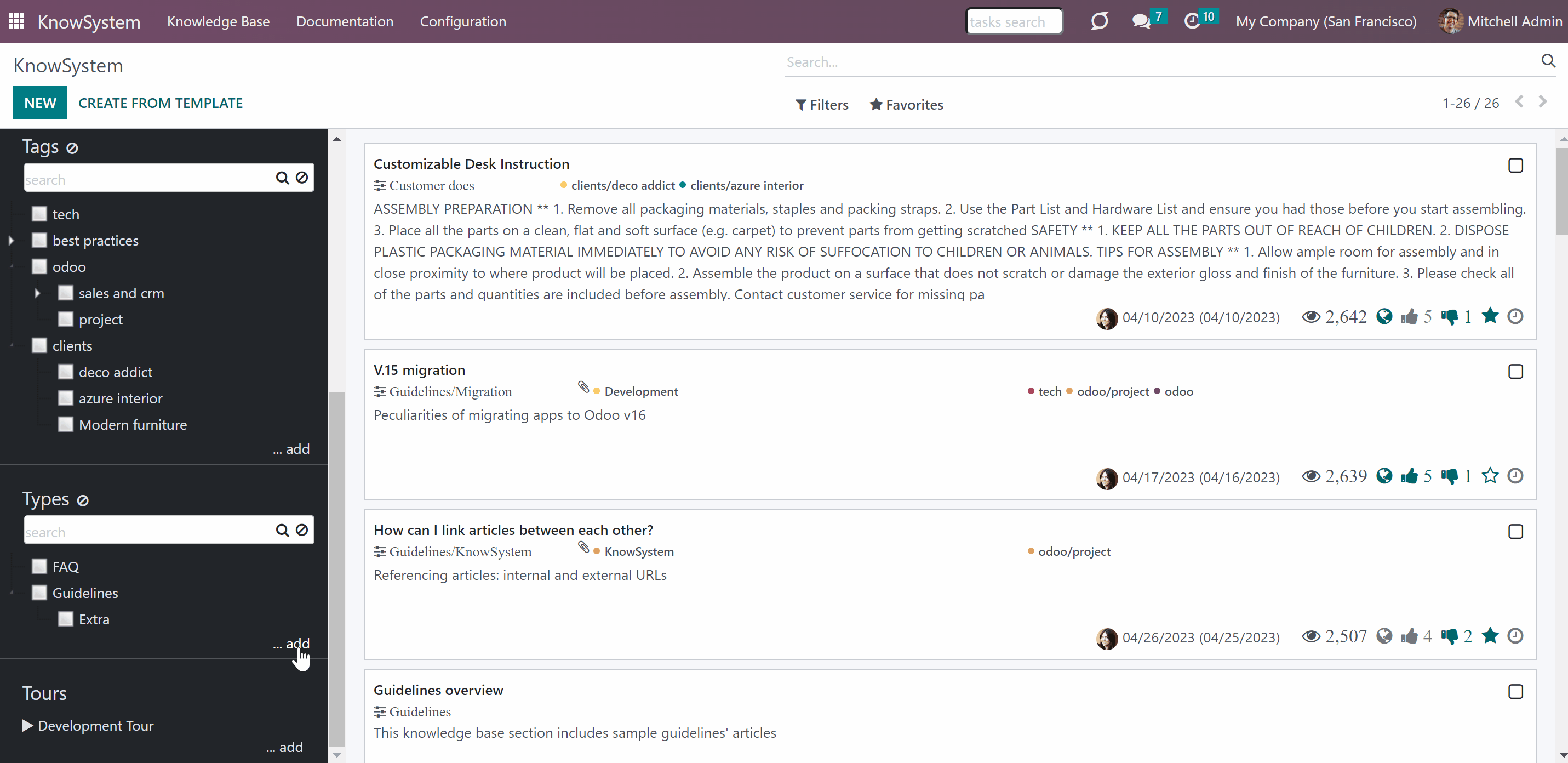
Task: Like the Customizable Desk Instruction article
Action: (1409, 317)
